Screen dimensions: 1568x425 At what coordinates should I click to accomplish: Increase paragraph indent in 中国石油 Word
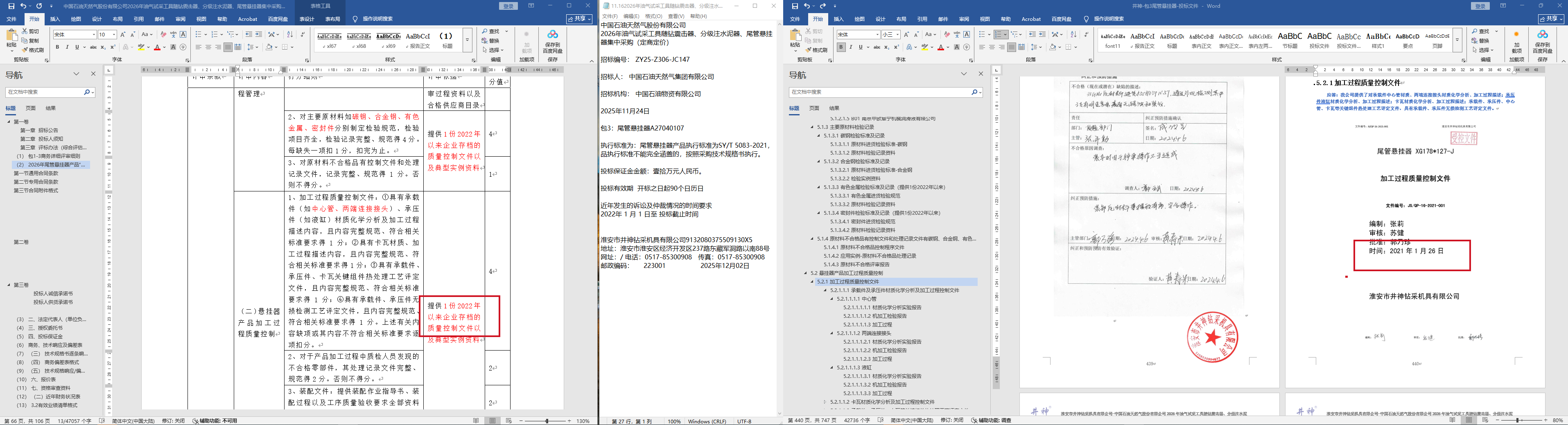tap(259, 35)
